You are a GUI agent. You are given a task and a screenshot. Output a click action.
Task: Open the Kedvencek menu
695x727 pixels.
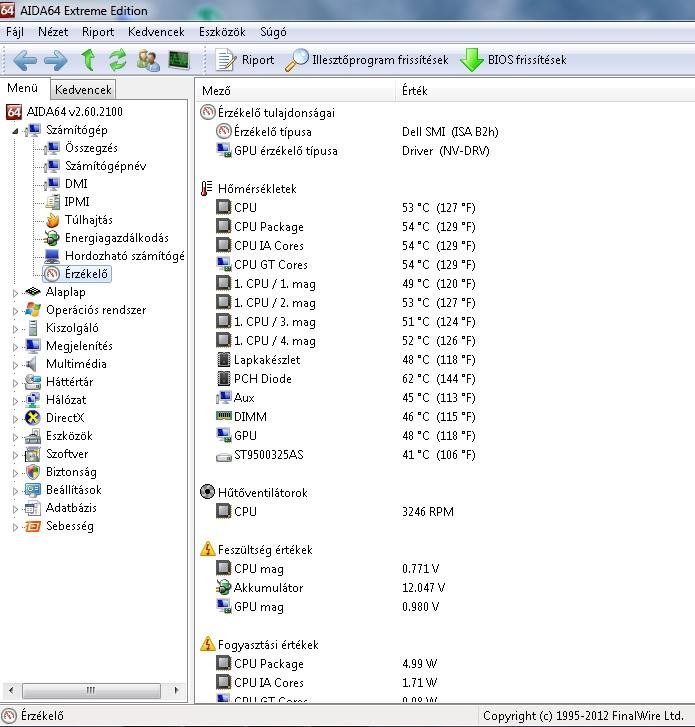[x=156, y=32]
